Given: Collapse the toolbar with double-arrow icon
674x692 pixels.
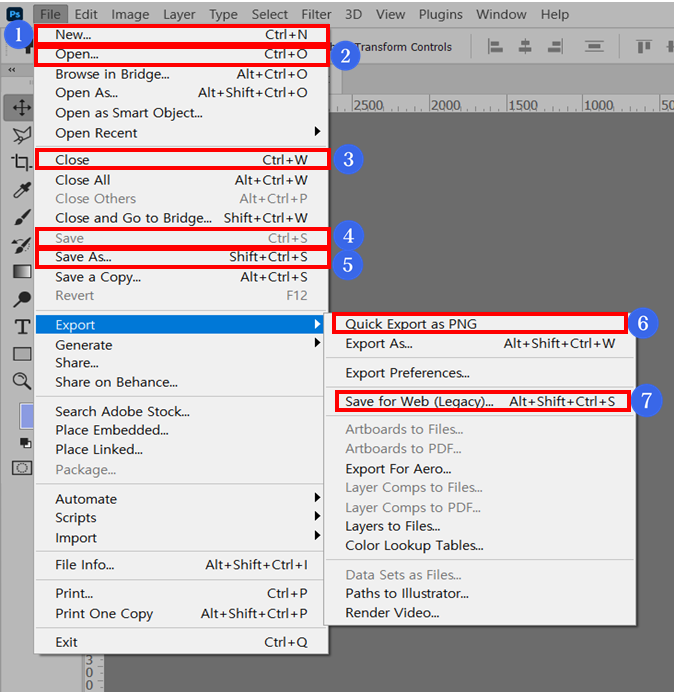Looking at the screenshot, I should (x=12, y=70).
